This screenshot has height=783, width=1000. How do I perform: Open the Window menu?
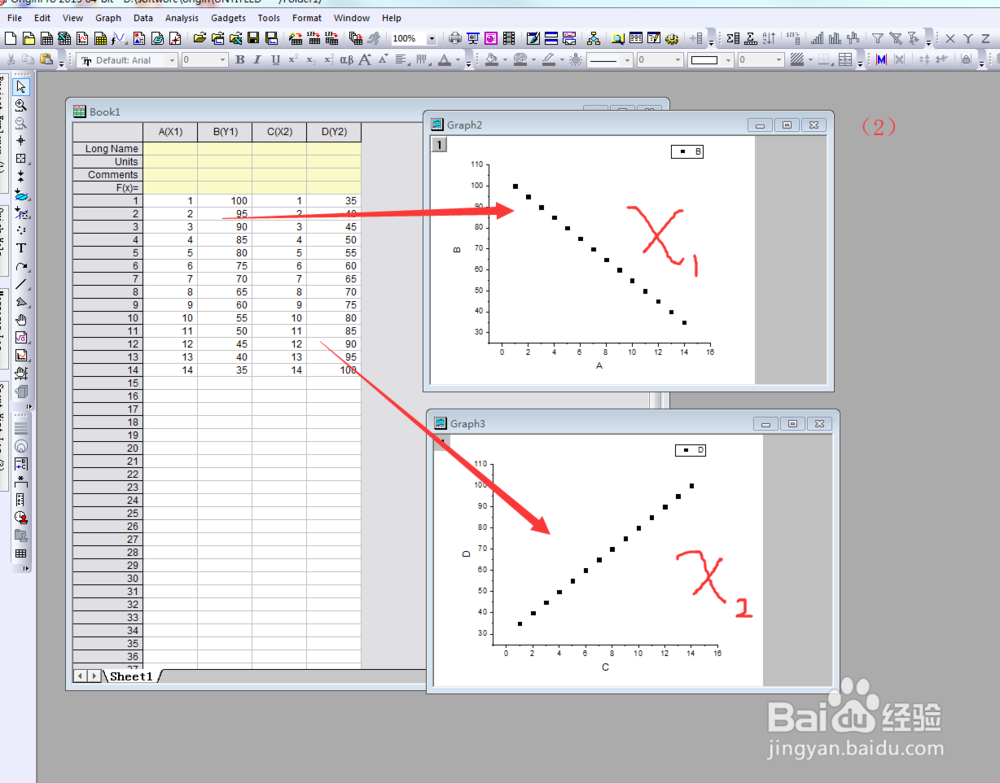point(351,18)
